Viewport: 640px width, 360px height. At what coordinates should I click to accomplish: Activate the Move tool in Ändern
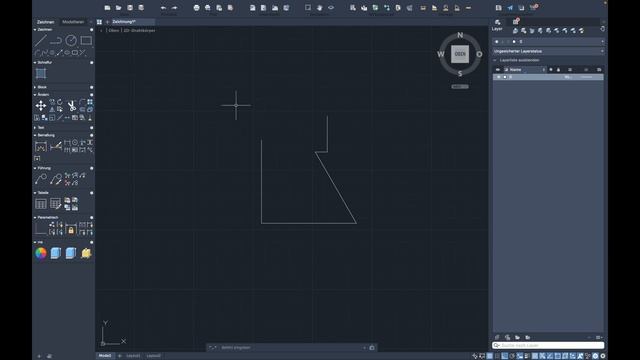click(x=41, y=106)
